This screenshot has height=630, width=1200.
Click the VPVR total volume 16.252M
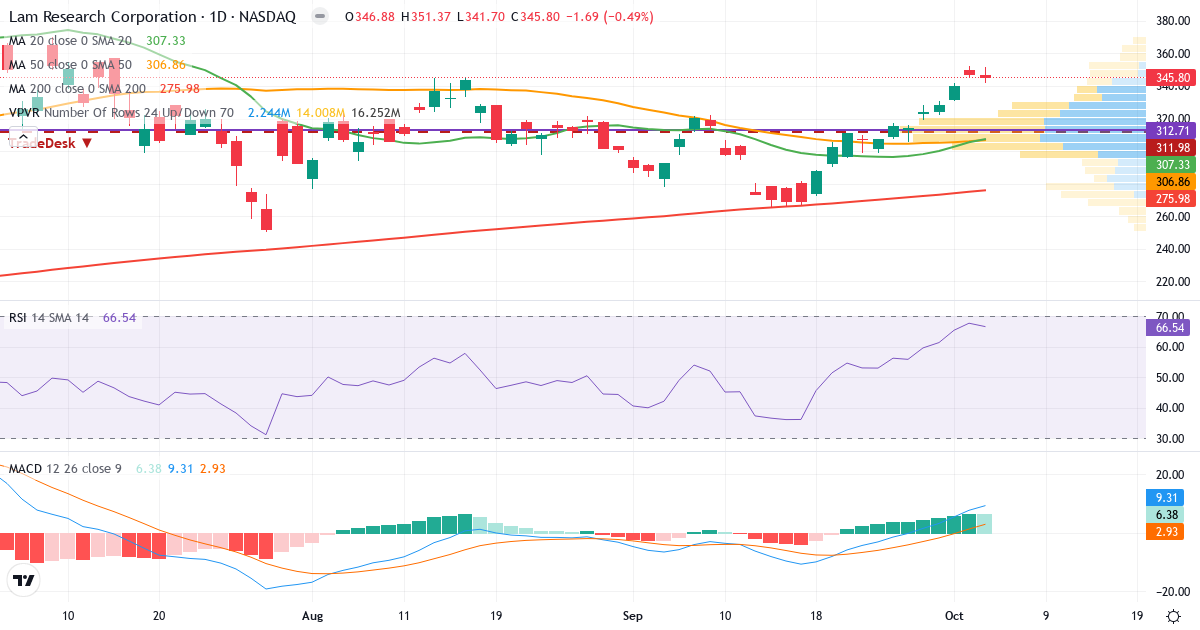(x=375, y=113)
